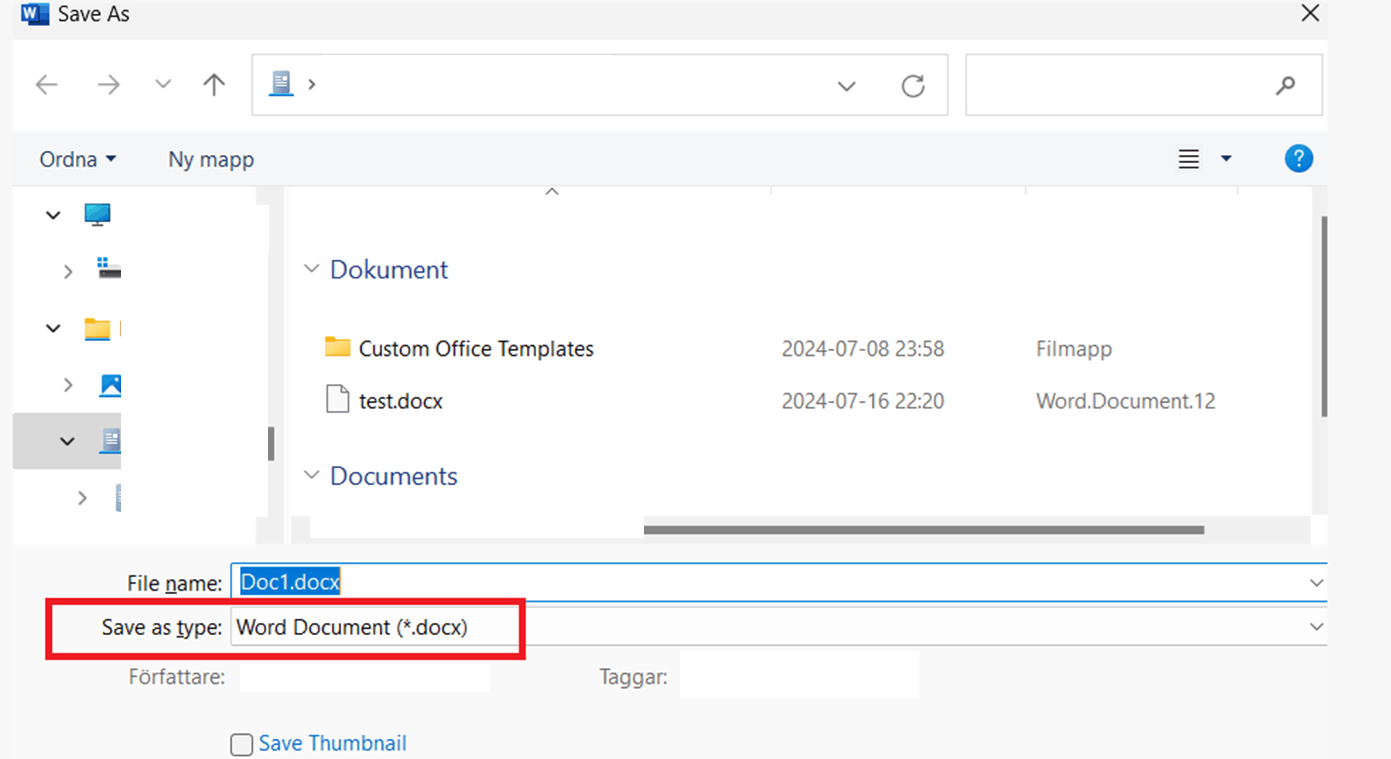Click the up one level arrow
The width and height of the screenshot is (1391, 759).
[213, 84]
